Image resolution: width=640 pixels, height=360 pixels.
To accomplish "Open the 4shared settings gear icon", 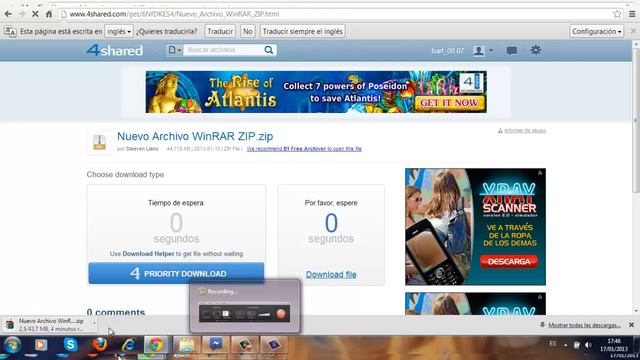I will point(536,50).
